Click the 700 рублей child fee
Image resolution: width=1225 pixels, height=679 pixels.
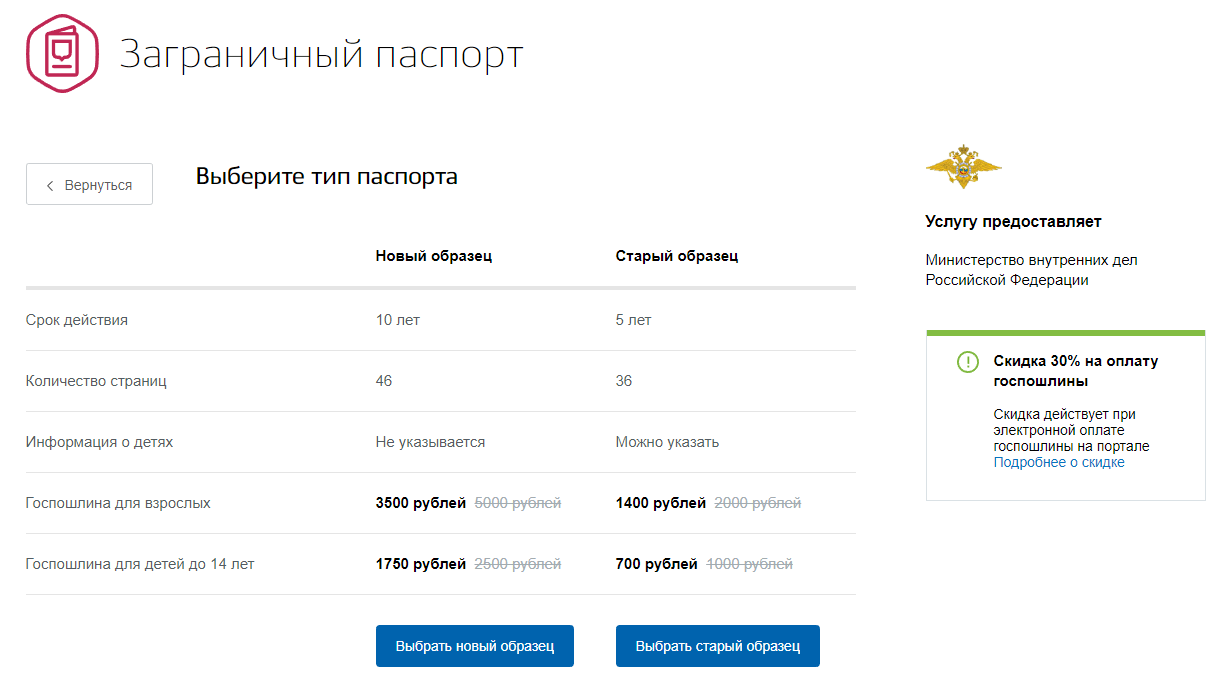[656, 564]
